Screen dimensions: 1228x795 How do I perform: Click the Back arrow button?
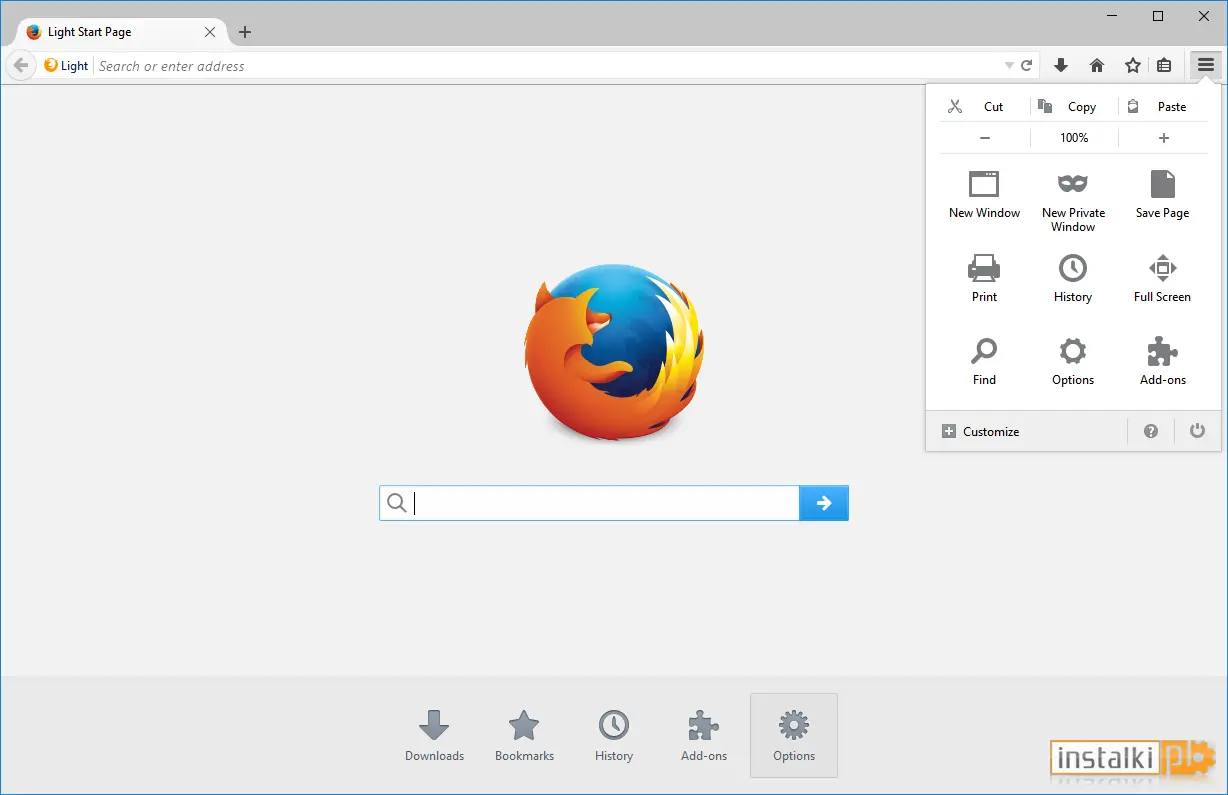pyautogui.click(x=21, y=66)
